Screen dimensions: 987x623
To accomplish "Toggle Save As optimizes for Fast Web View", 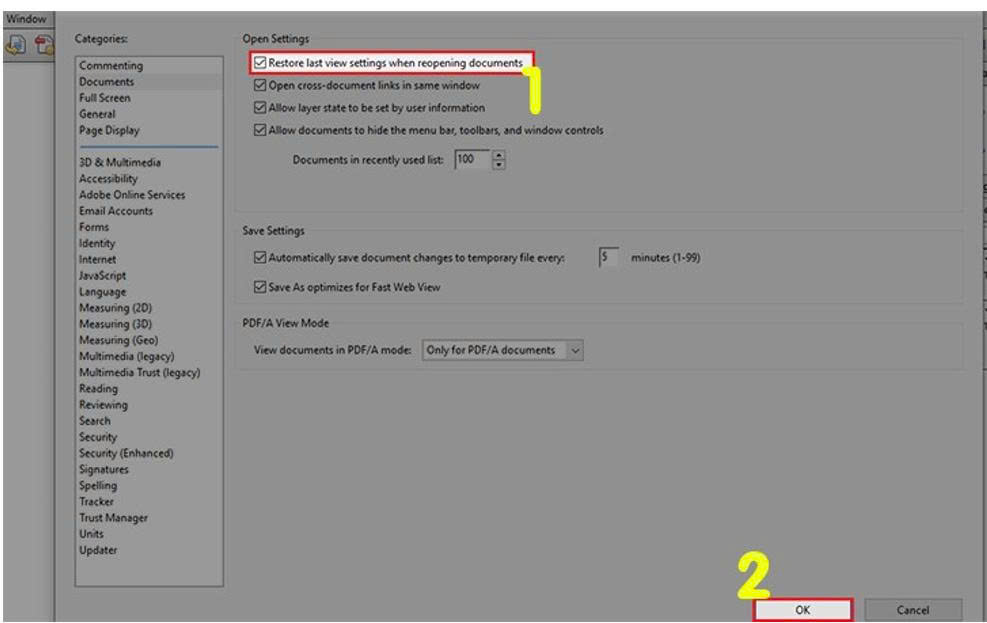I will (x=260, y=287).
